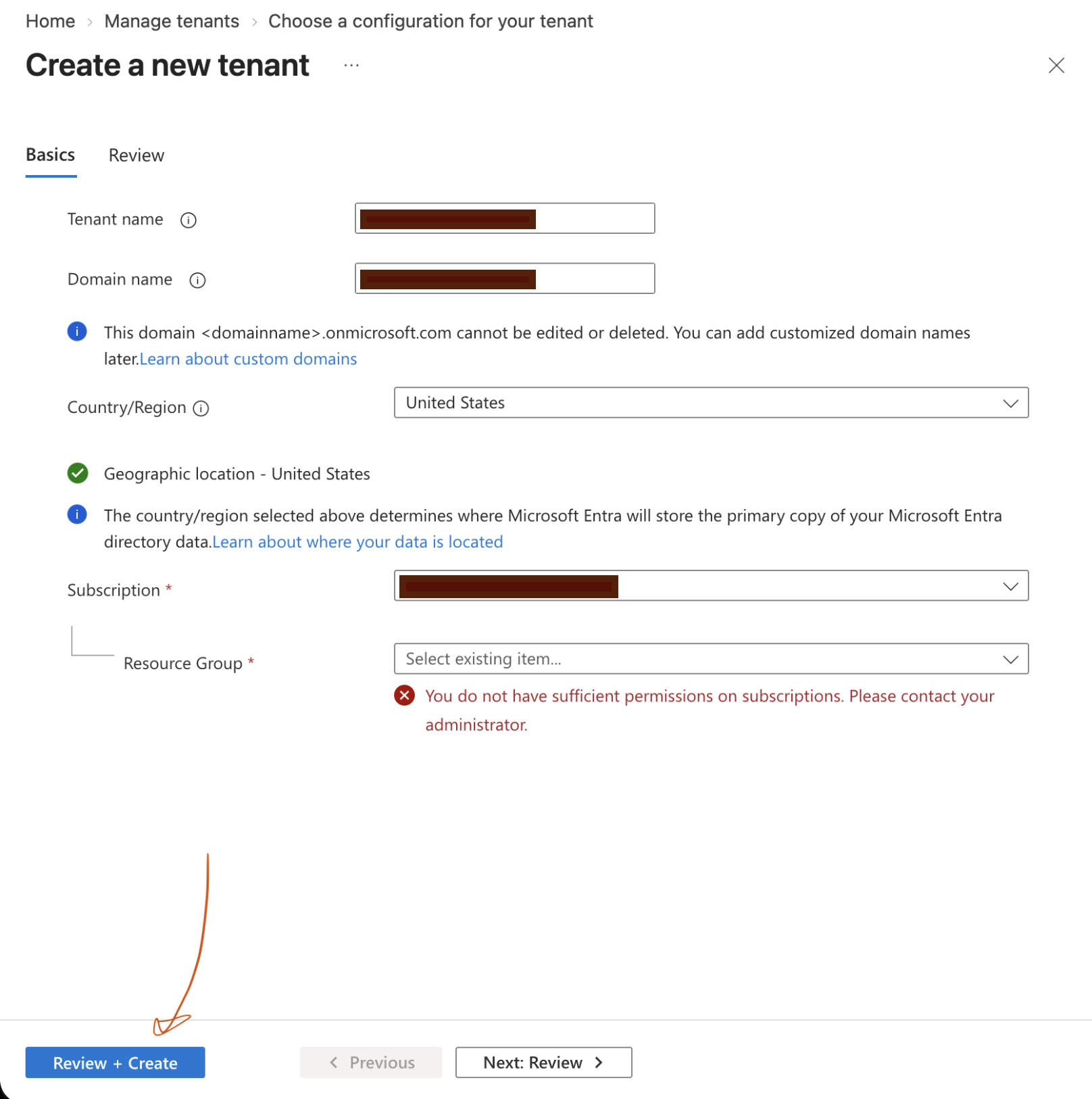Close the Create a new tenant pane
Image resolution: width=1092 pixels, height=1099 pixels.
[x=1056, y=66]
